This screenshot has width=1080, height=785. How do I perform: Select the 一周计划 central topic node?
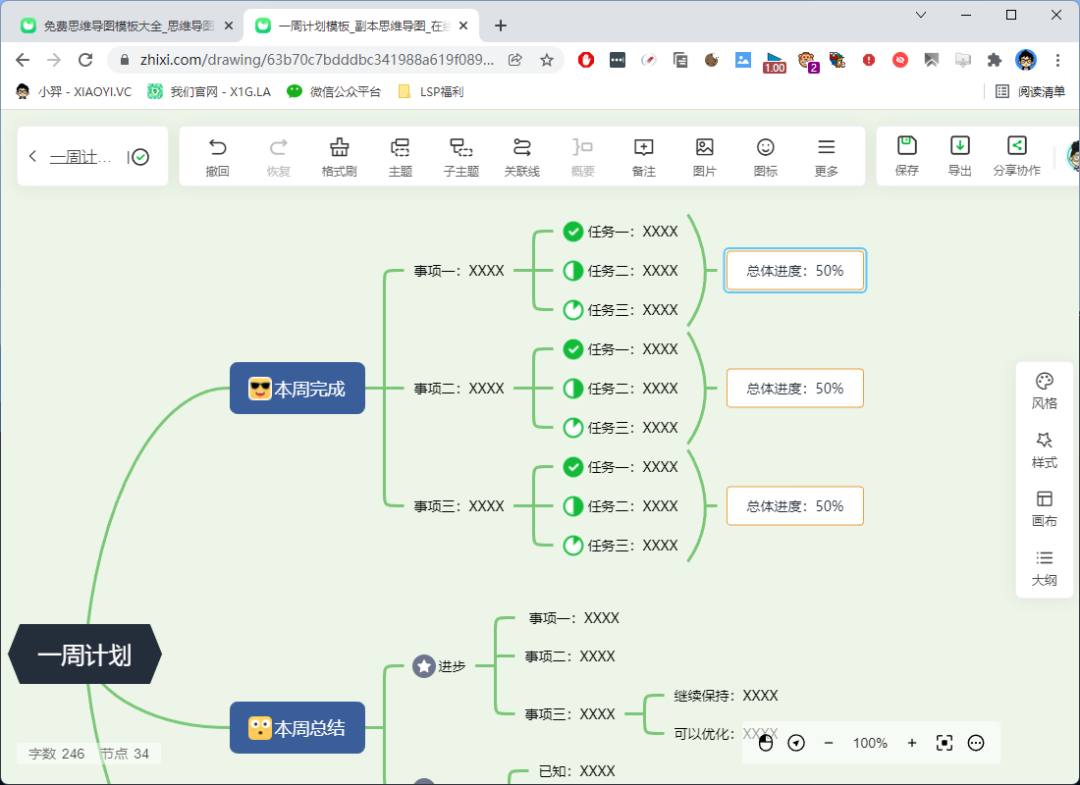85,654
